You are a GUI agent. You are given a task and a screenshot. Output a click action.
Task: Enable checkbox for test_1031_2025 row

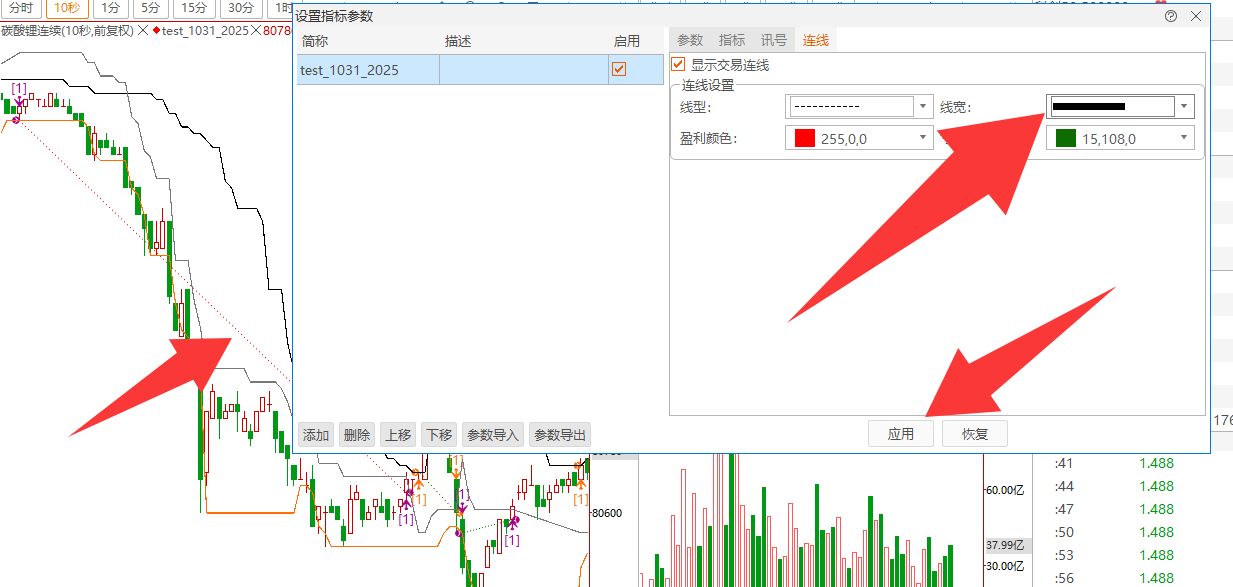coord(619,69)
